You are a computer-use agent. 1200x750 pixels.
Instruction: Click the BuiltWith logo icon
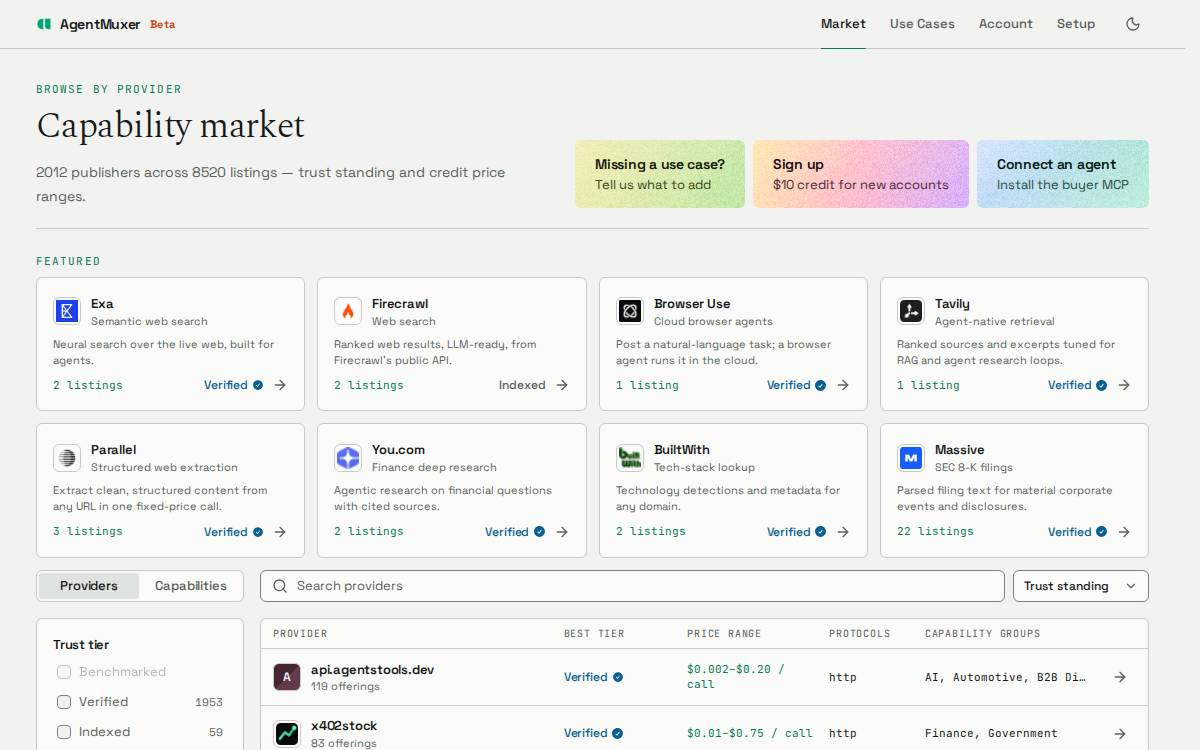630,458
